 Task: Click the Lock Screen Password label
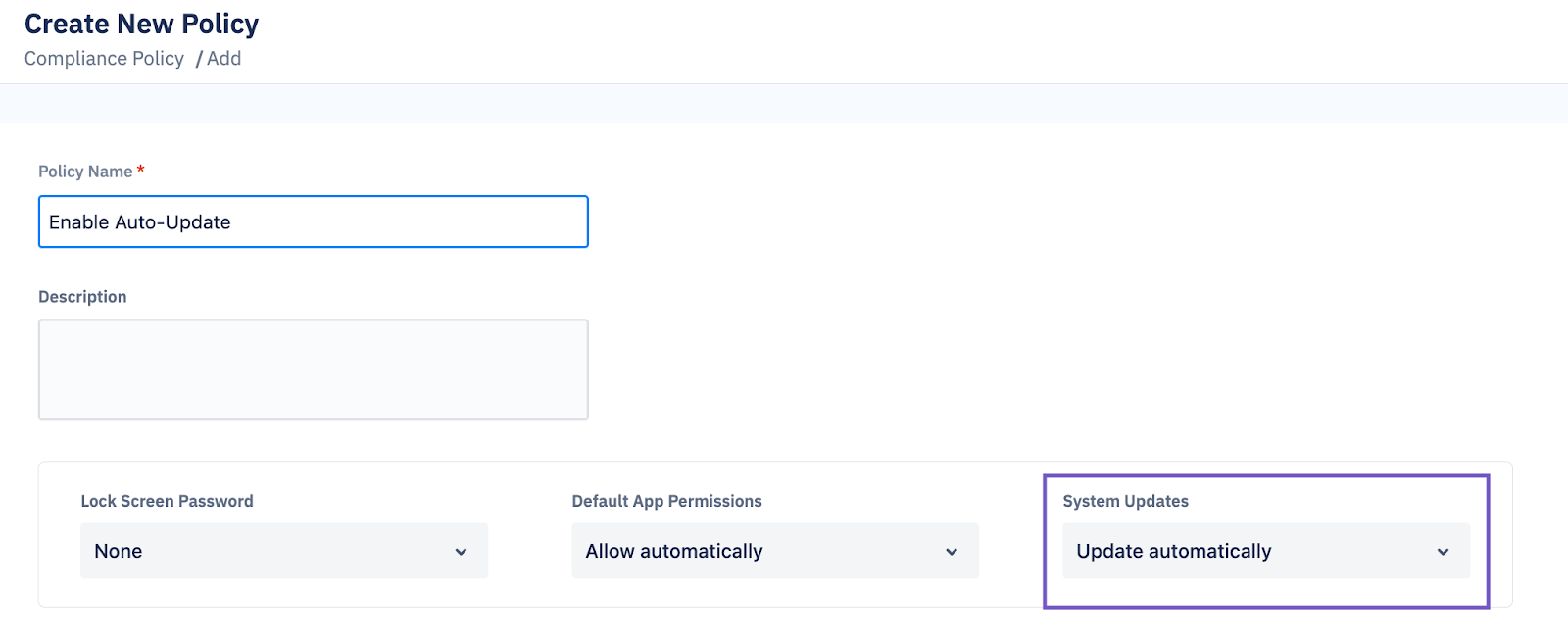167,501
